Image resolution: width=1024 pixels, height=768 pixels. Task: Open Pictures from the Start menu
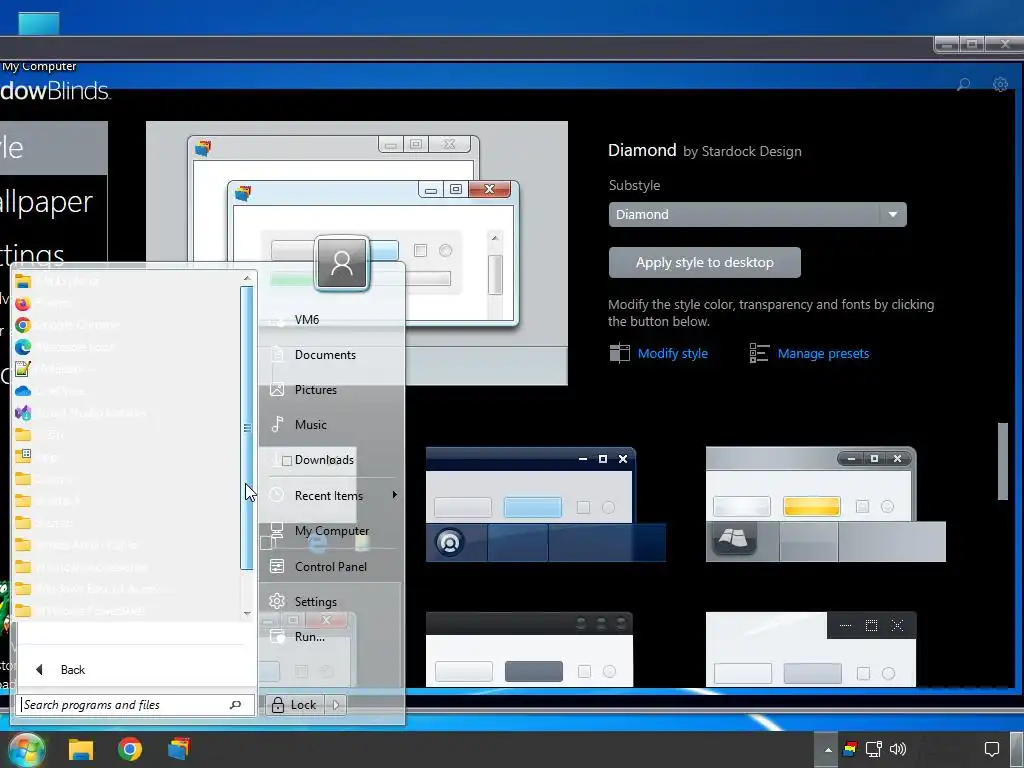pos(332,390)
